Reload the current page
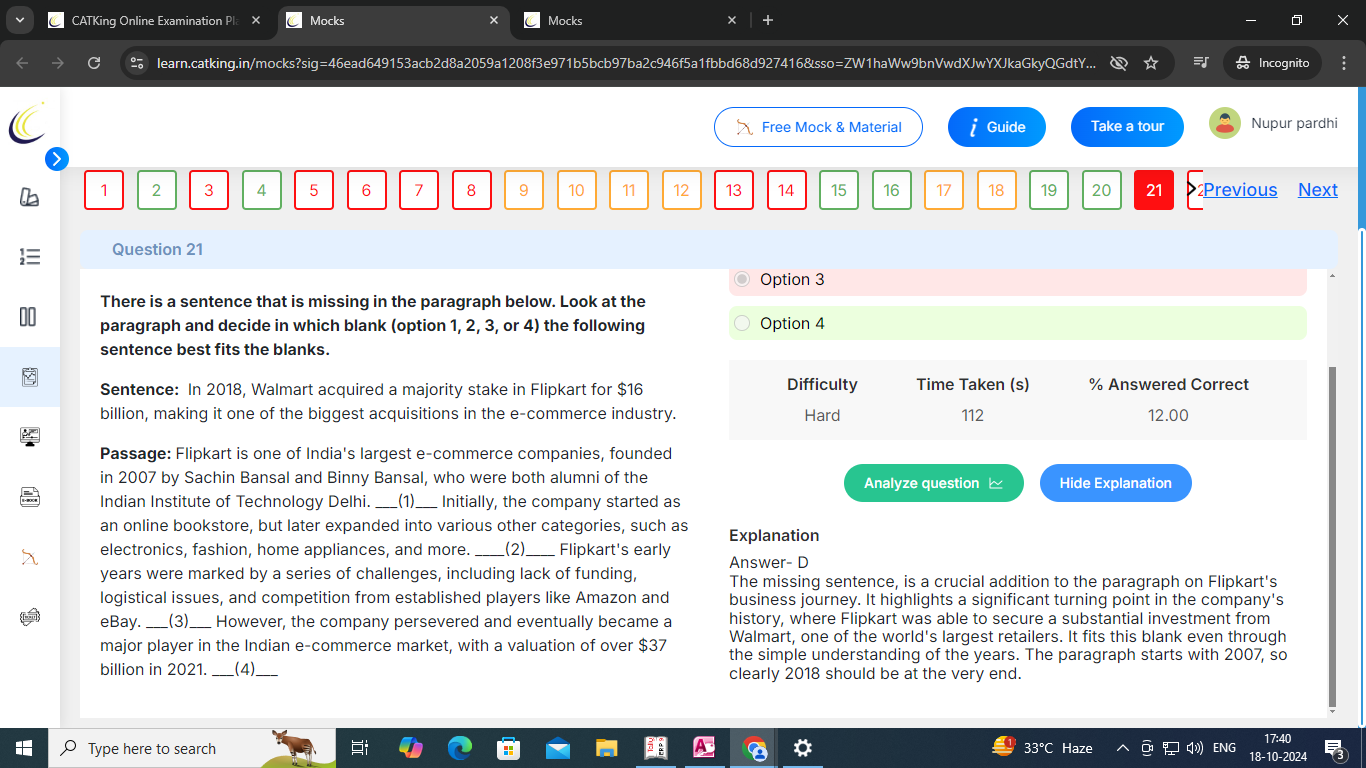The width and height of the screenshot is (1366, 768). pos(94,63)
